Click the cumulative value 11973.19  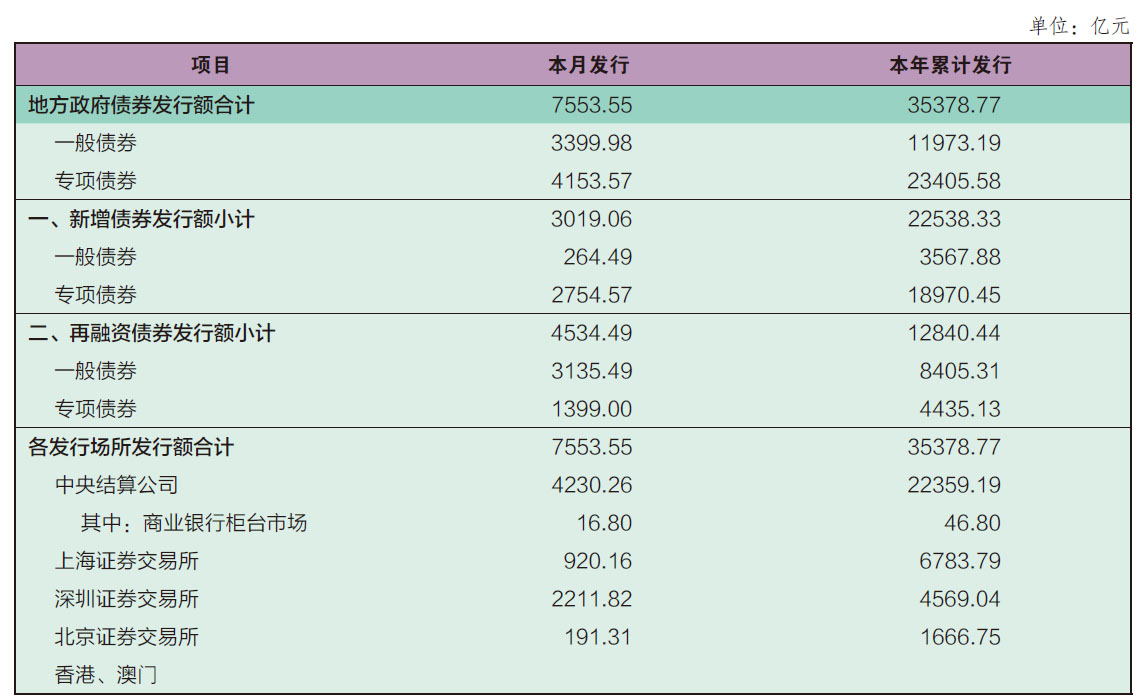point(954,143)
